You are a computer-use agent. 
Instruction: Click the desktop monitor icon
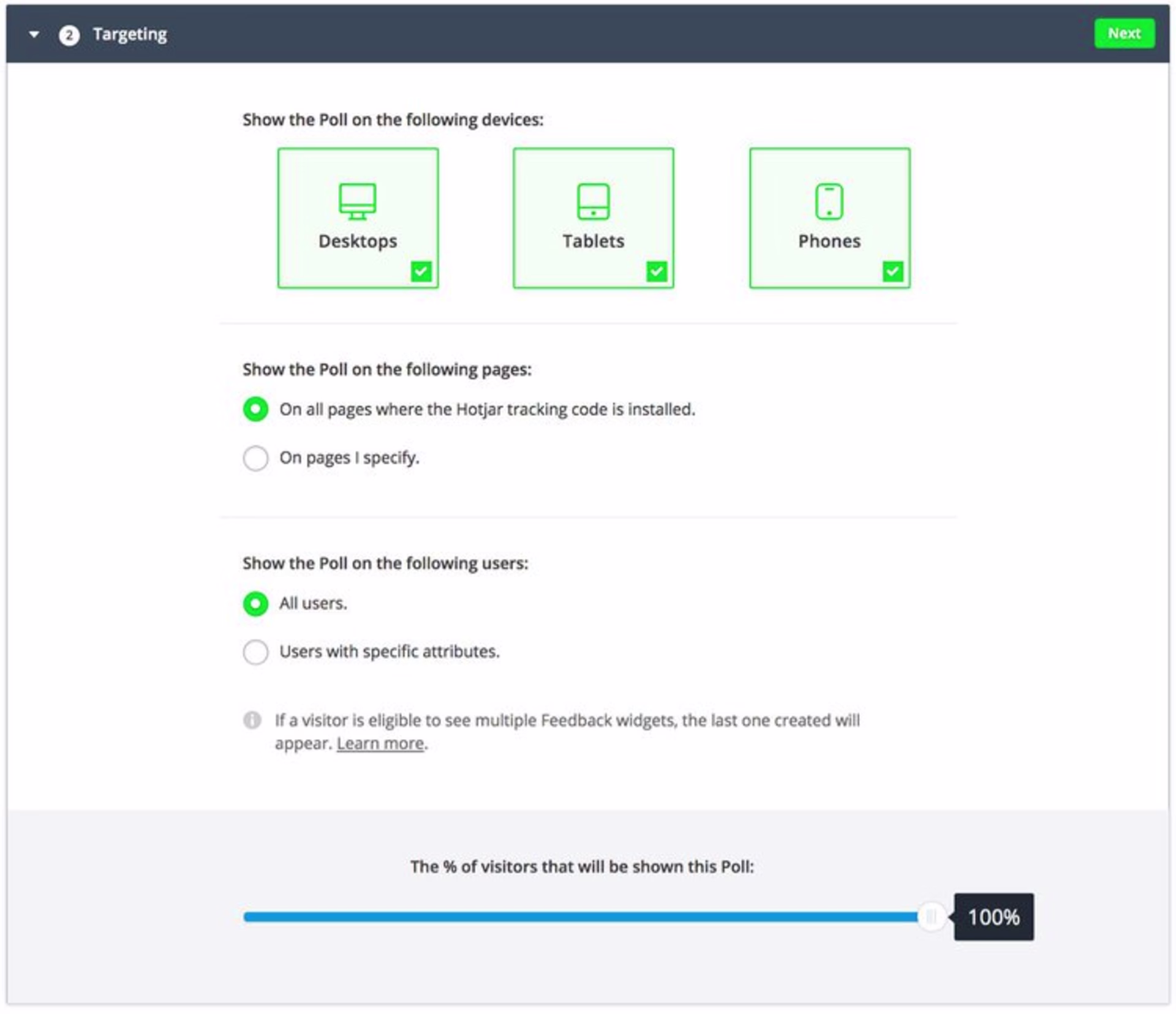(358, 201)
